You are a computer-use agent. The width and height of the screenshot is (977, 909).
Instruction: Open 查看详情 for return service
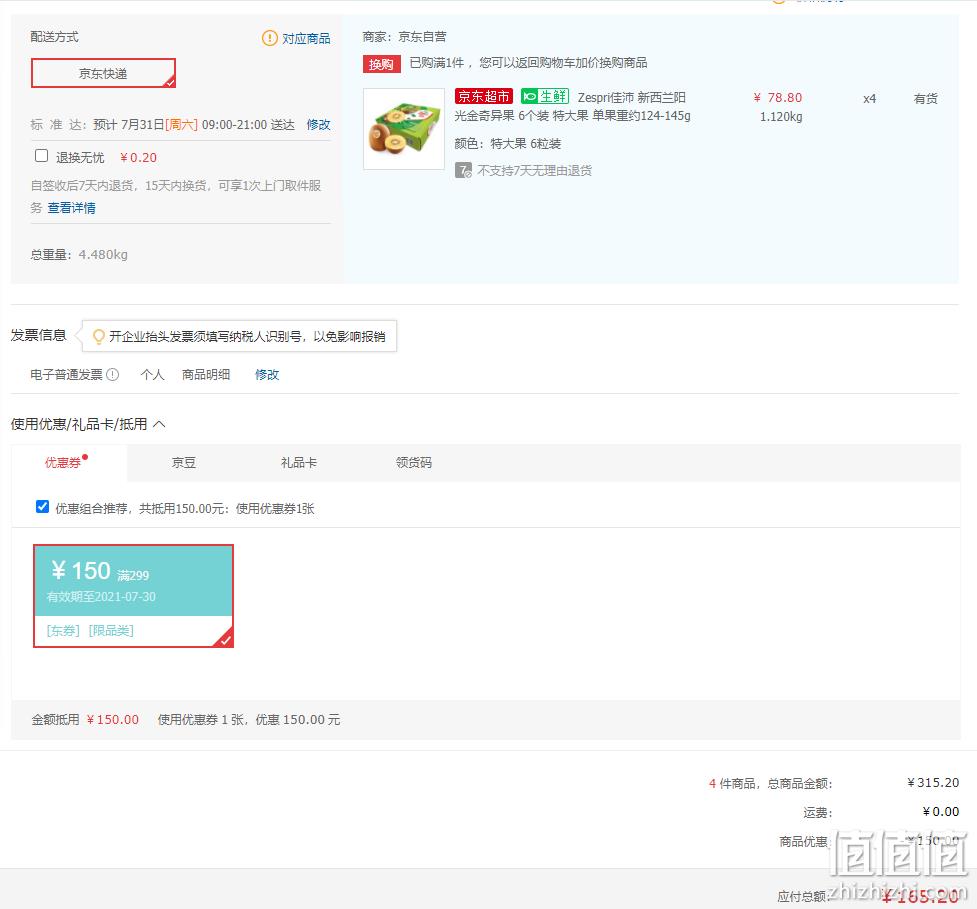pos(72,208)
